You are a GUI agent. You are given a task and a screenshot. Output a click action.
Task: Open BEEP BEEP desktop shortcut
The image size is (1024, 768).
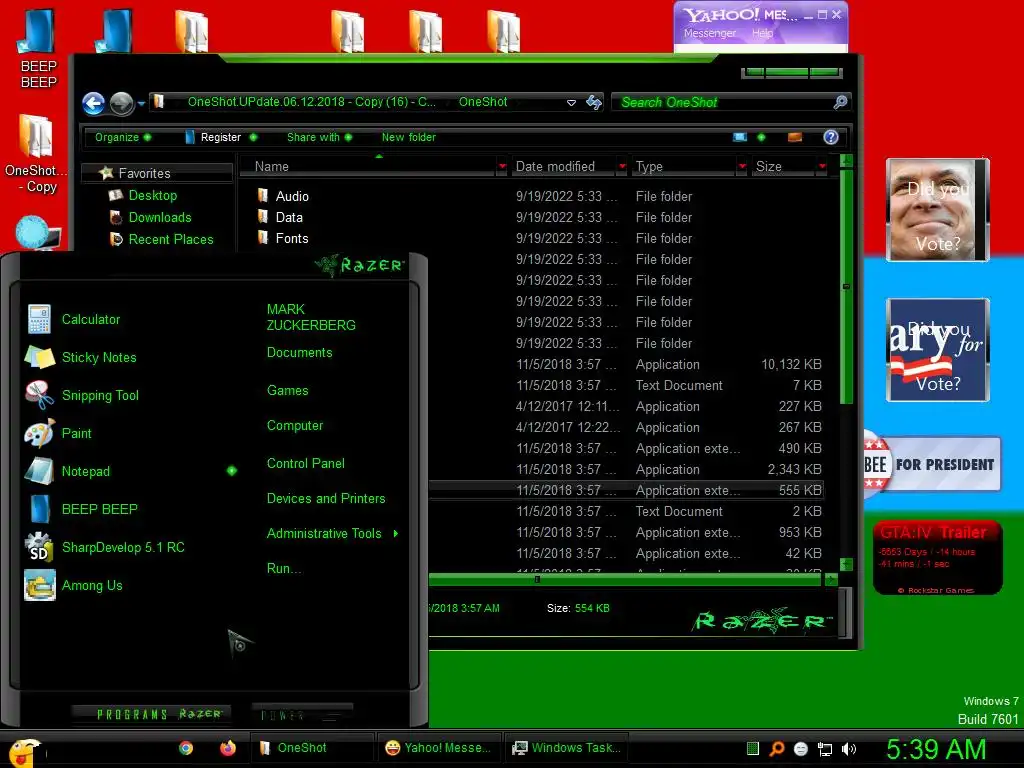(39, 49)
